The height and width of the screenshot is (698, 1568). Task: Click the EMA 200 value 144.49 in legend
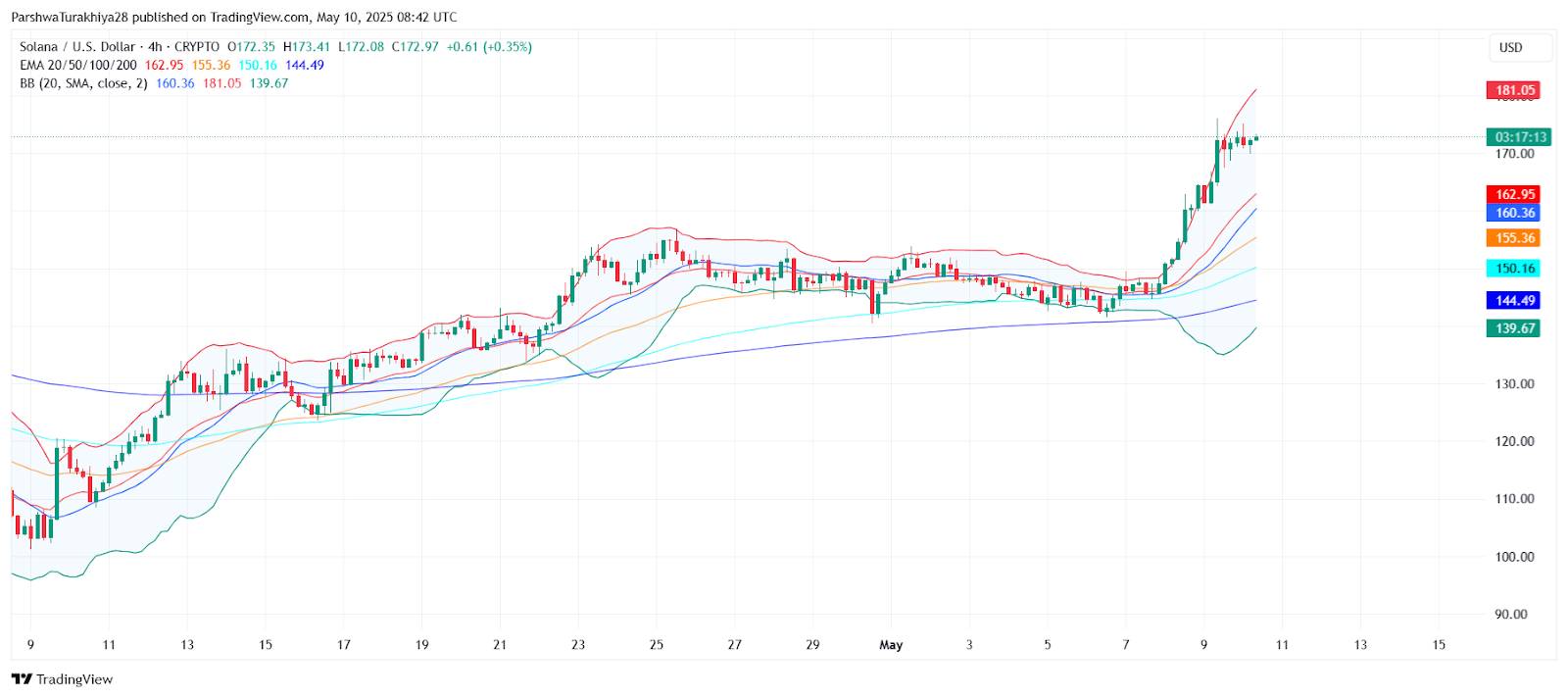(305, 66)
